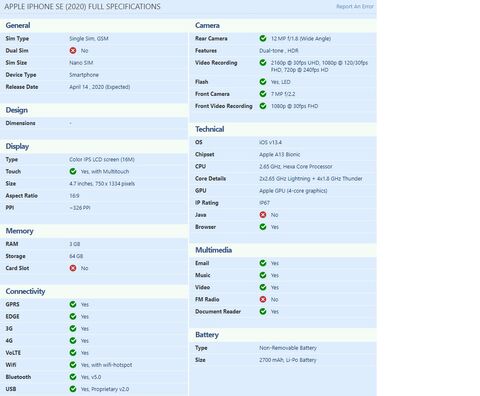Select the 'IP67' rating value
480x396 pixels.
[264, 203]
